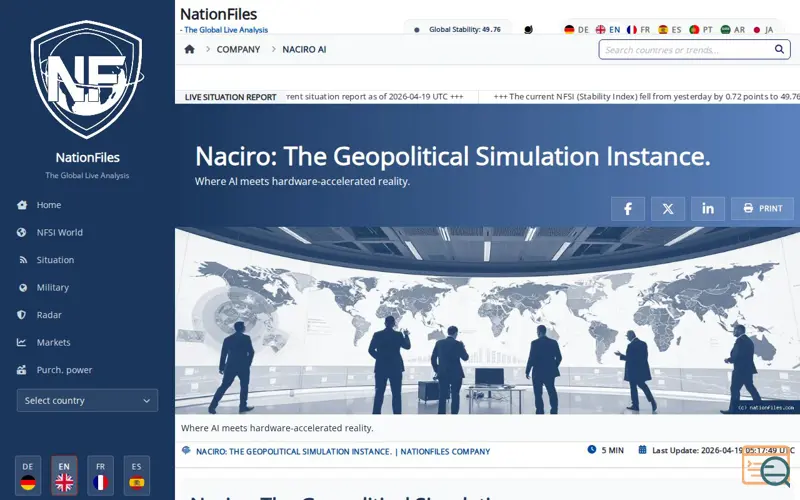Choose EN in the top language bar
Image resolution: width=800 pixels, height=500 pixels.
608,30
